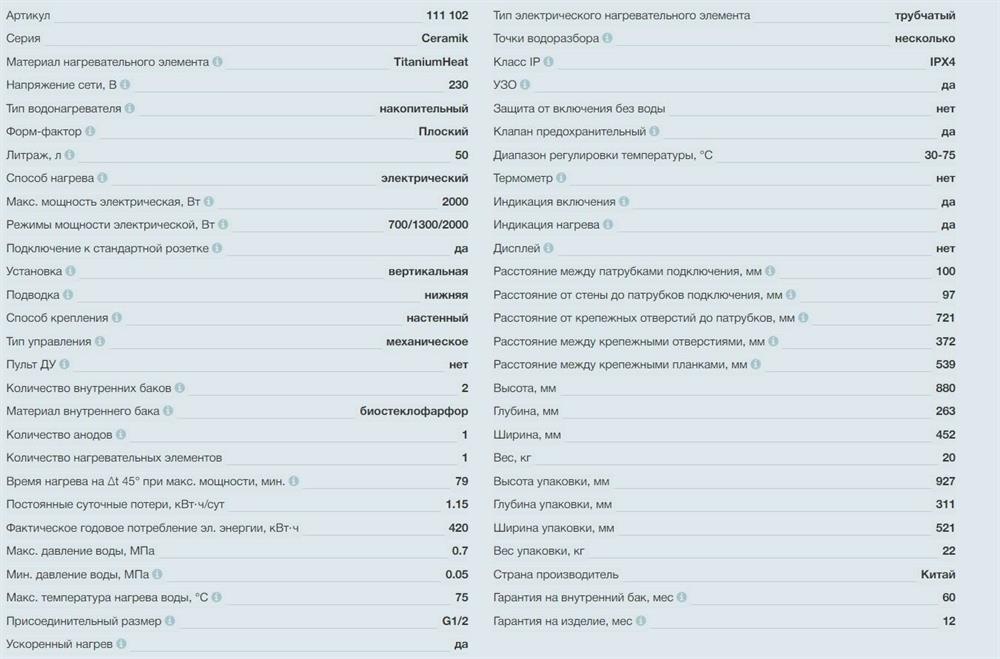1000x659 pixels.
Task: Click info icon beside Литраж, л
Action: click(70, 155)
